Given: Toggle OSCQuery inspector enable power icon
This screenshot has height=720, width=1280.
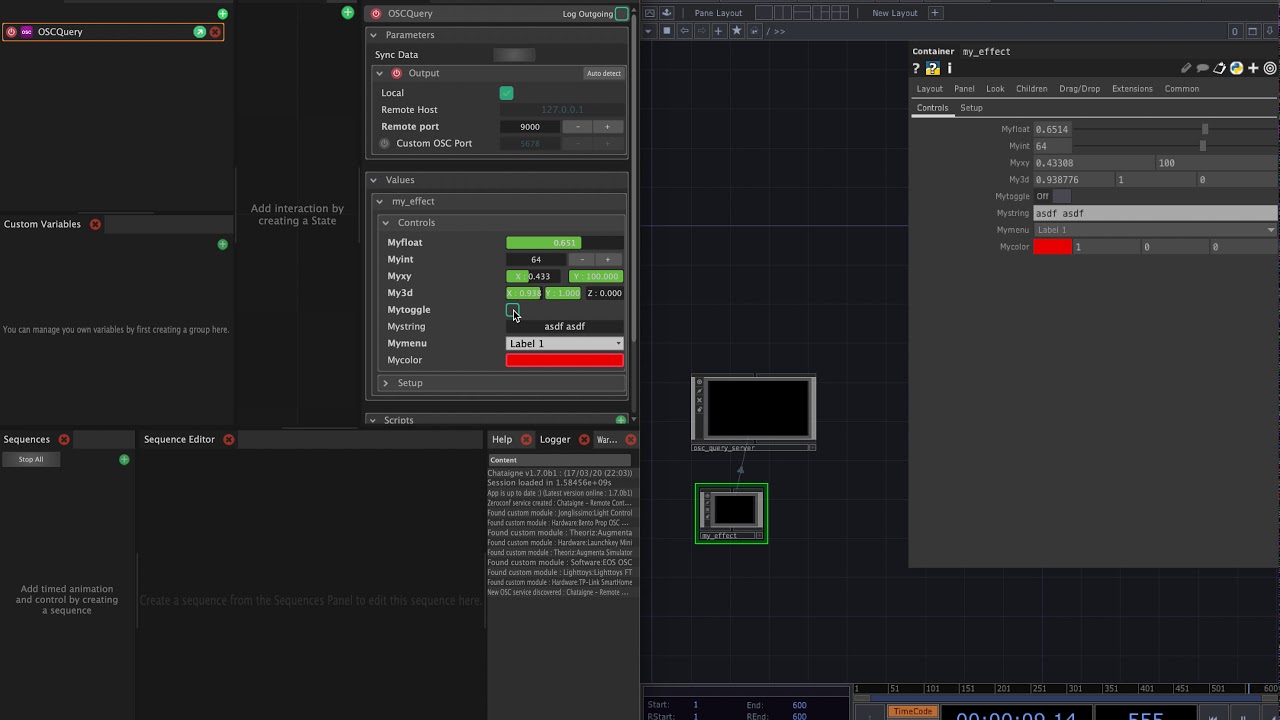Looking at the screenshot, I should (376, 14).
